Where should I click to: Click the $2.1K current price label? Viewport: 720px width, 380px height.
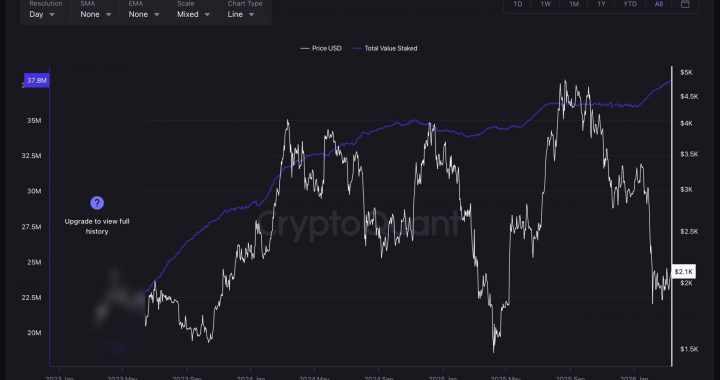click(683, 272)
